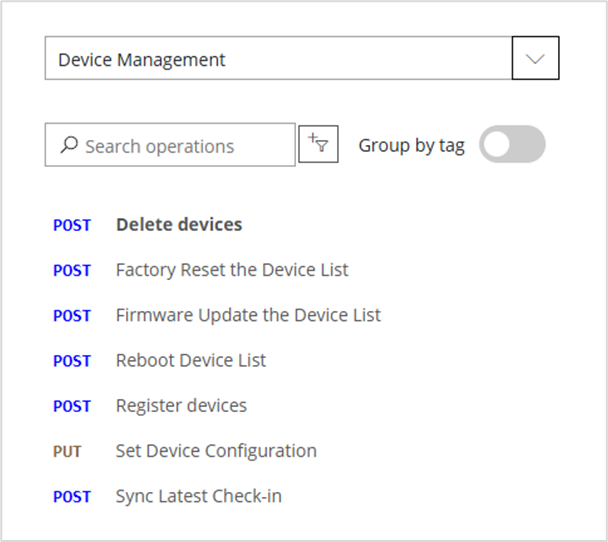
Task: Expand the Device Management dropdown chevron
Action: point(535,59)
